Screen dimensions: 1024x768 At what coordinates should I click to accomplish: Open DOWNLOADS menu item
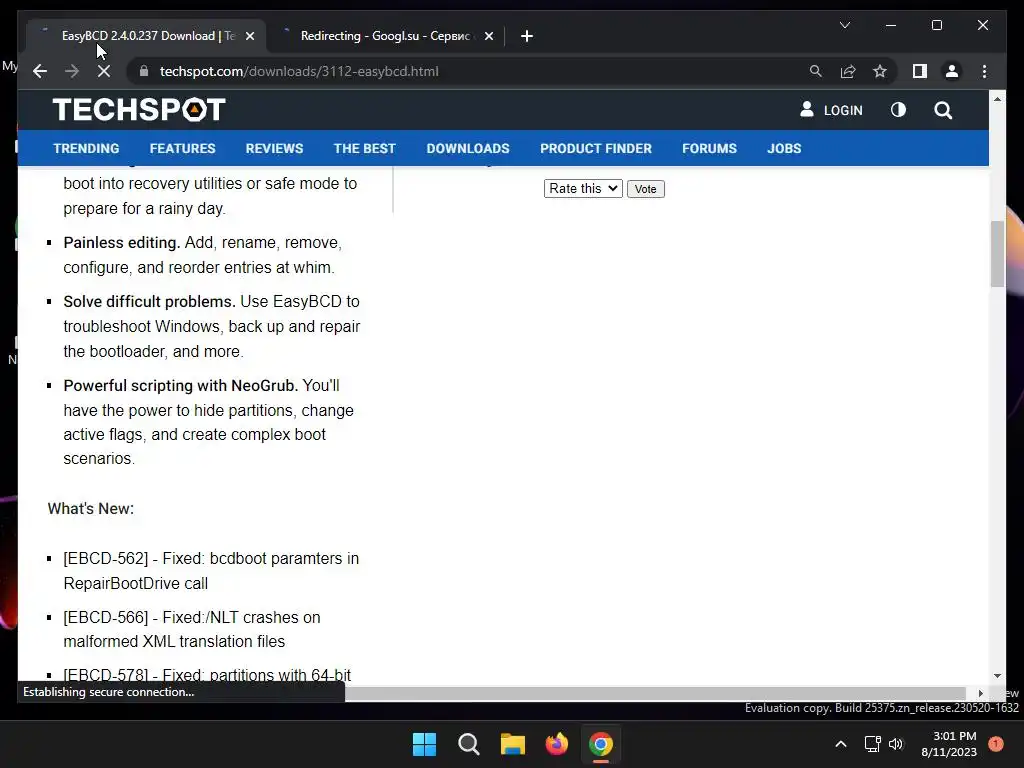click(468, 148)
